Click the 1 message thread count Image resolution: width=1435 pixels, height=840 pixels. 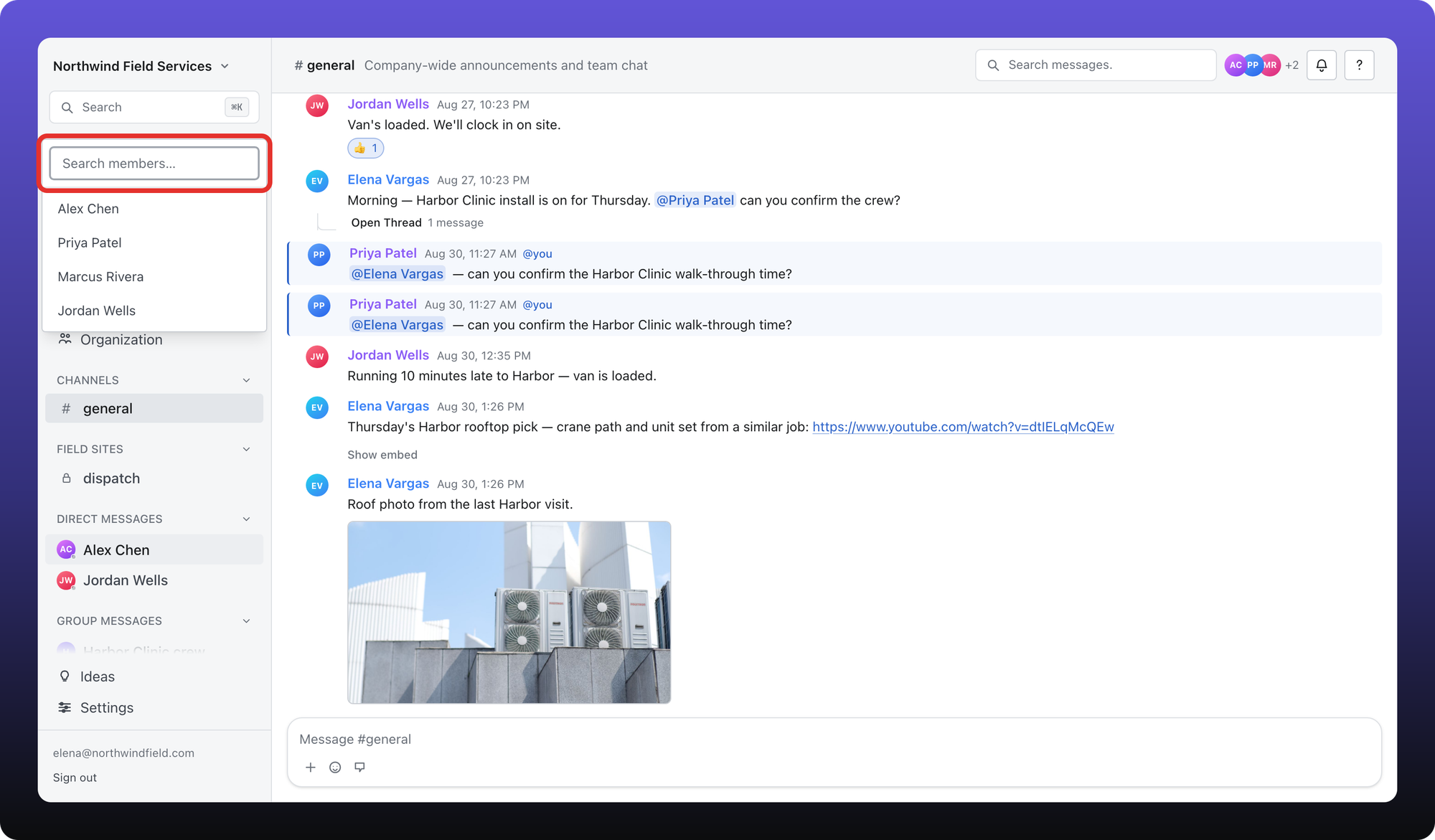(456, 223)
